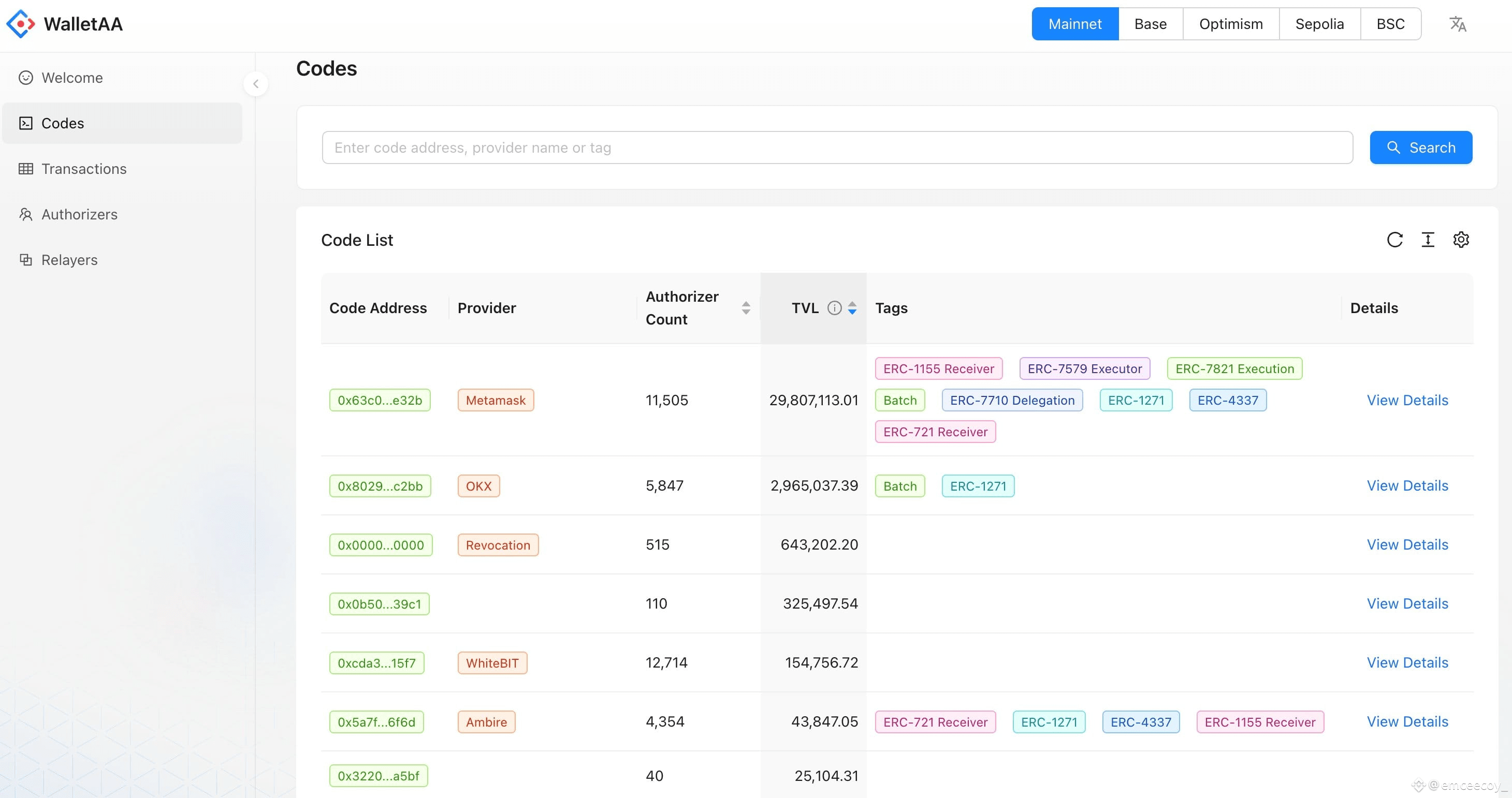Screen dimensions: 1512x798
Task: Click the language translation icon
Action: click(x=1458, y=24)
